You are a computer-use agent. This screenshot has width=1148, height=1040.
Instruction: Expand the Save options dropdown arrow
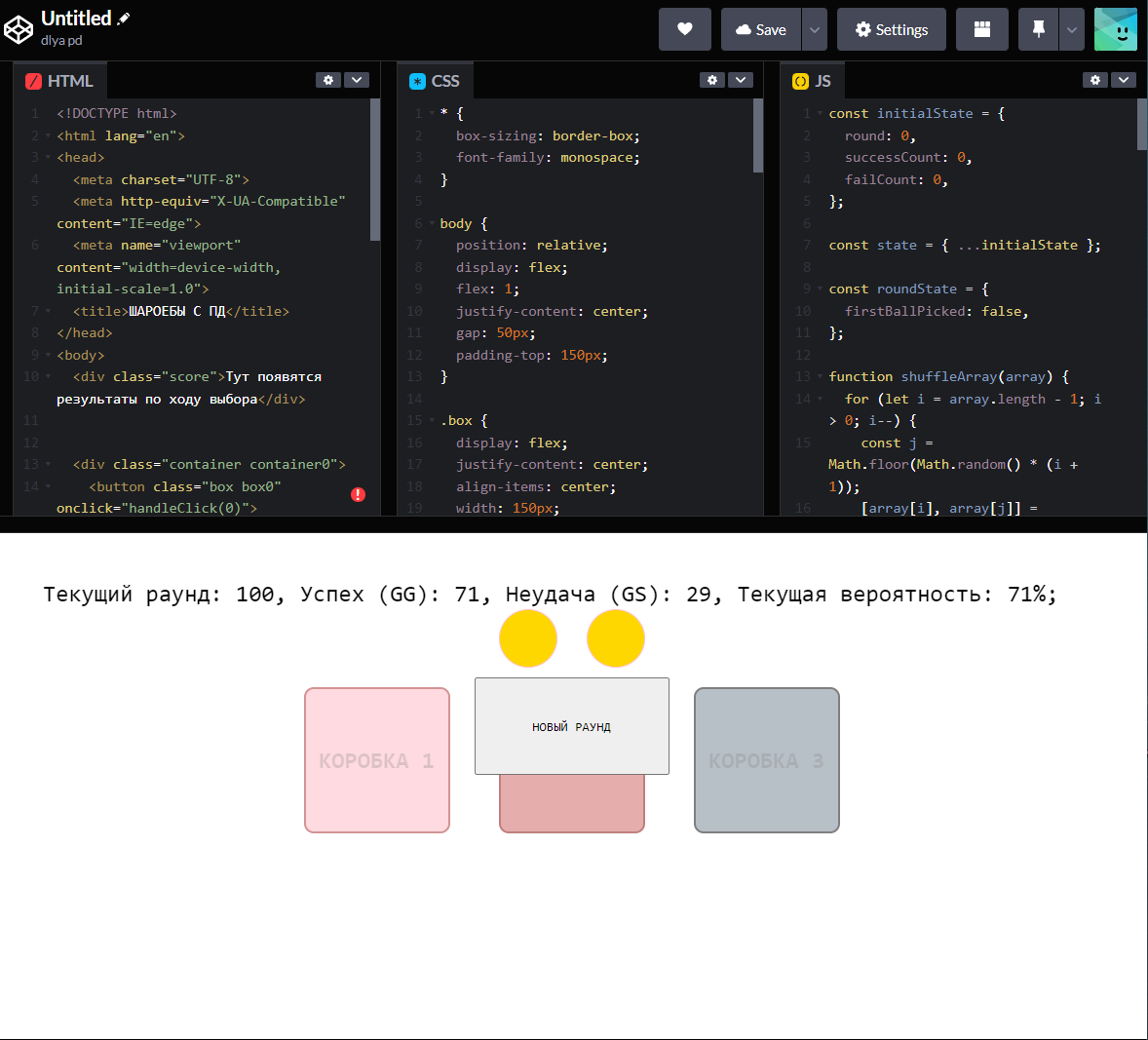click(x=815, y=29)
